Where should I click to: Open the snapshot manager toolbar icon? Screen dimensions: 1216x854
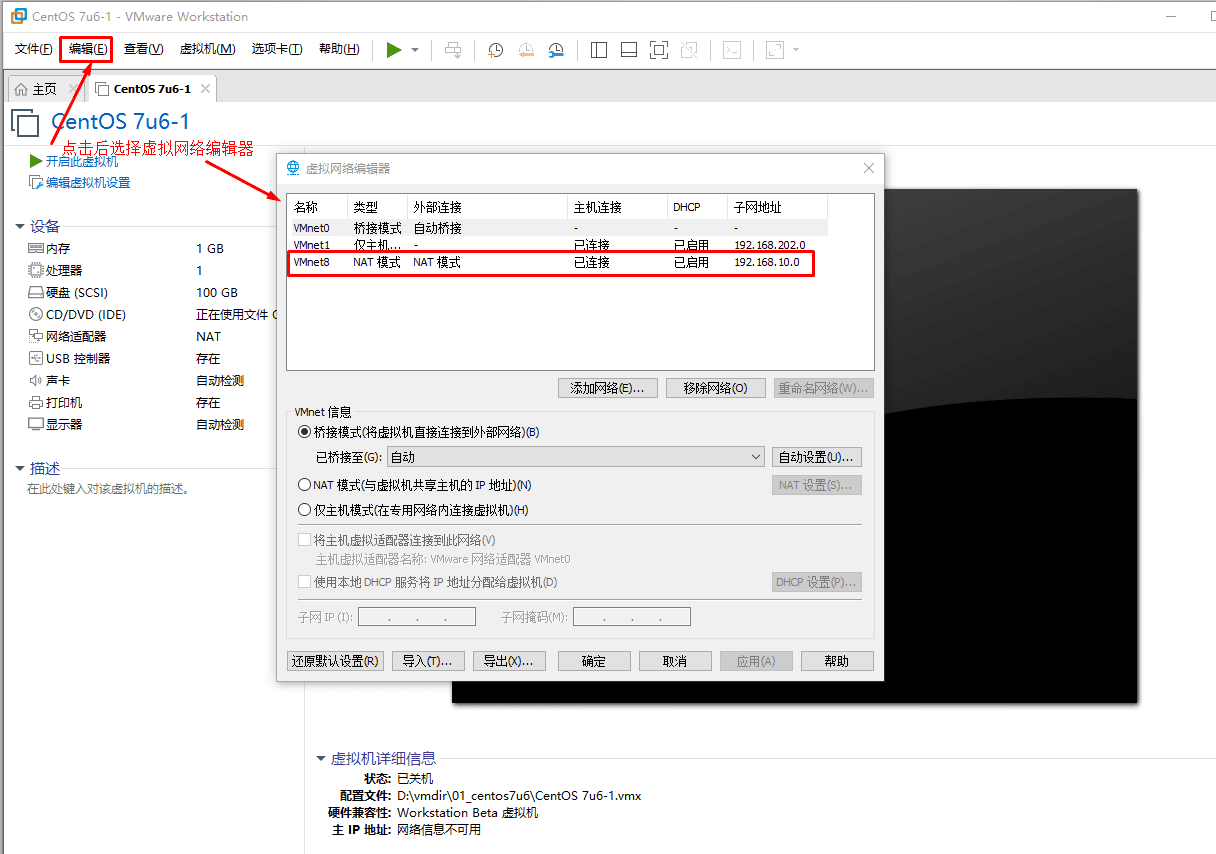(556, 50)
